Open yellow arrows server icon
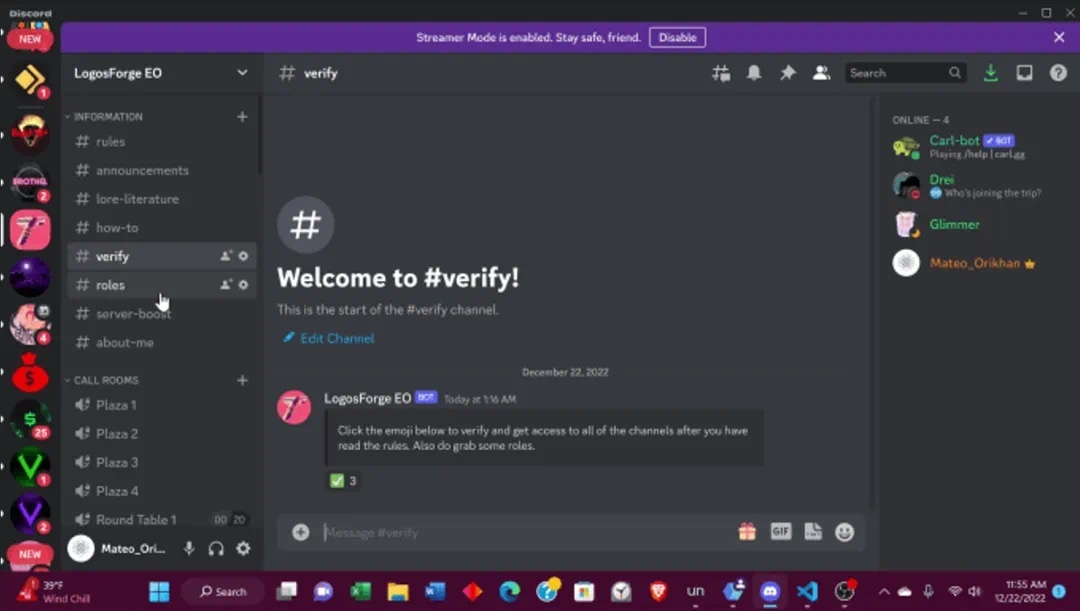Image resolution: width=1080 pixels, height=611 pixels. 30,81
